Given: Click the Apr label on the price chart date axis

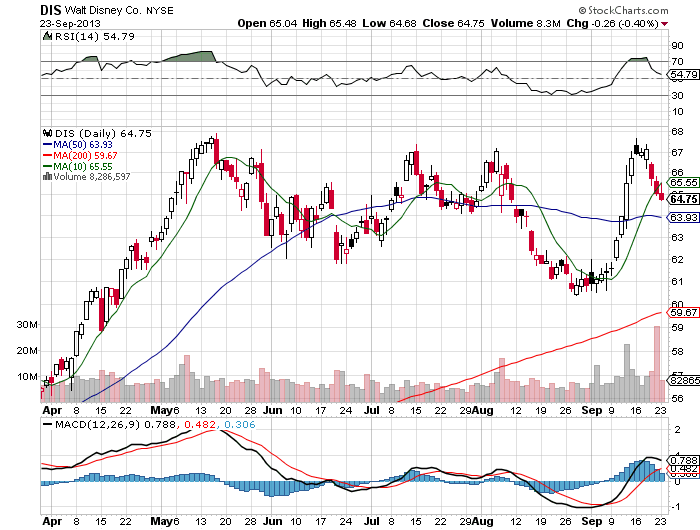Looking at the screenshot, I should point(52,410).
